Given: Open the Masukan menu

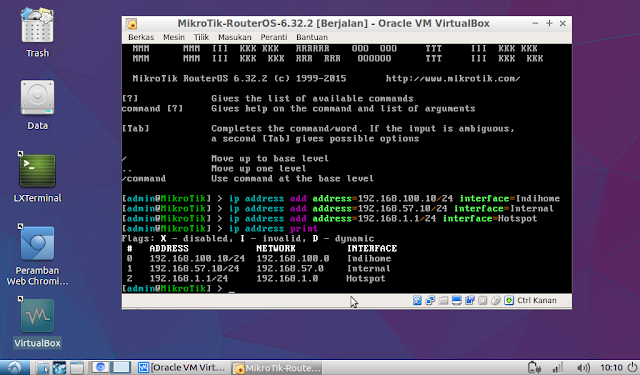Looking at the screenshot, I should [235, 37].
